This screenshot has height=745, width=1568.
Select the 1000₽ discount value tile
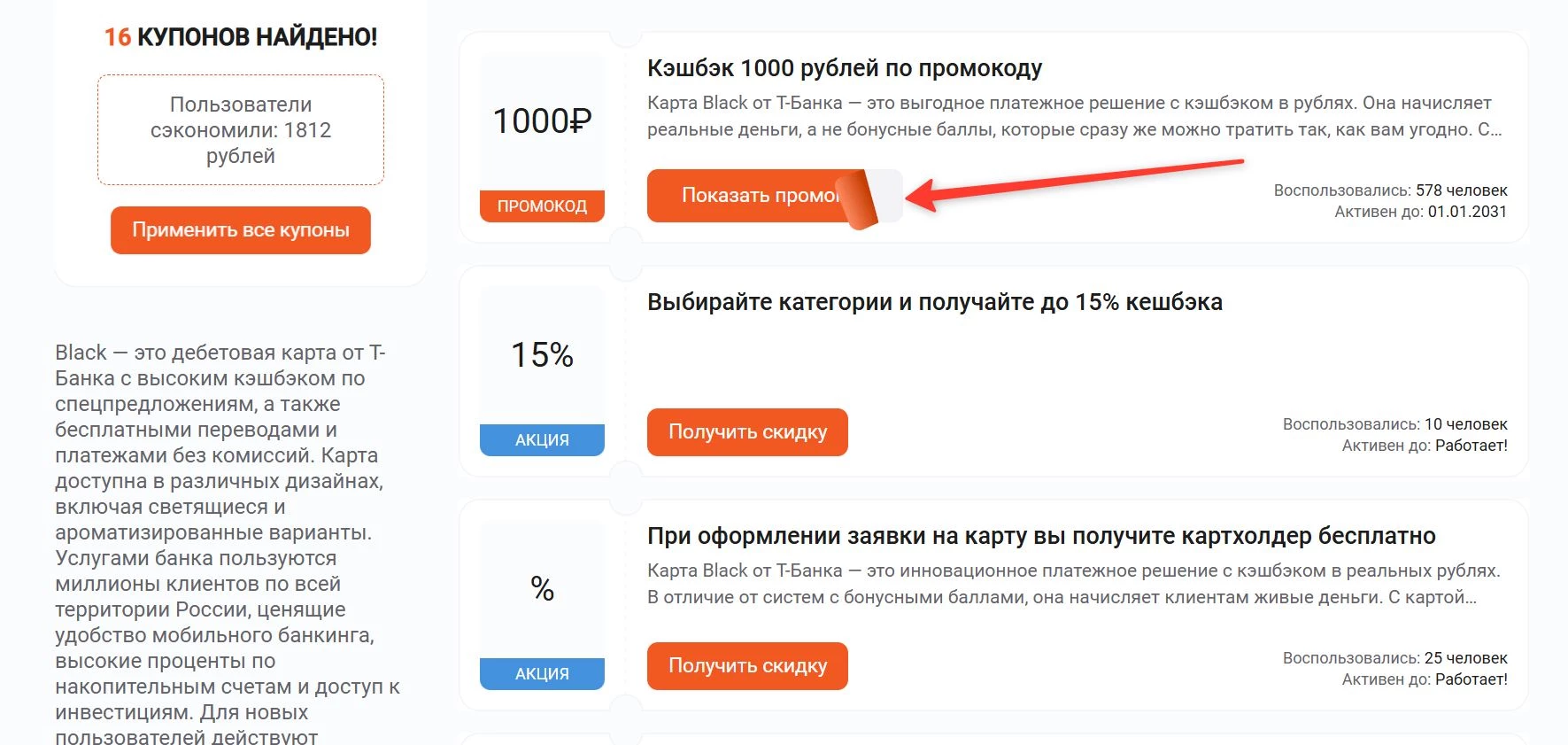click(542, 119)
